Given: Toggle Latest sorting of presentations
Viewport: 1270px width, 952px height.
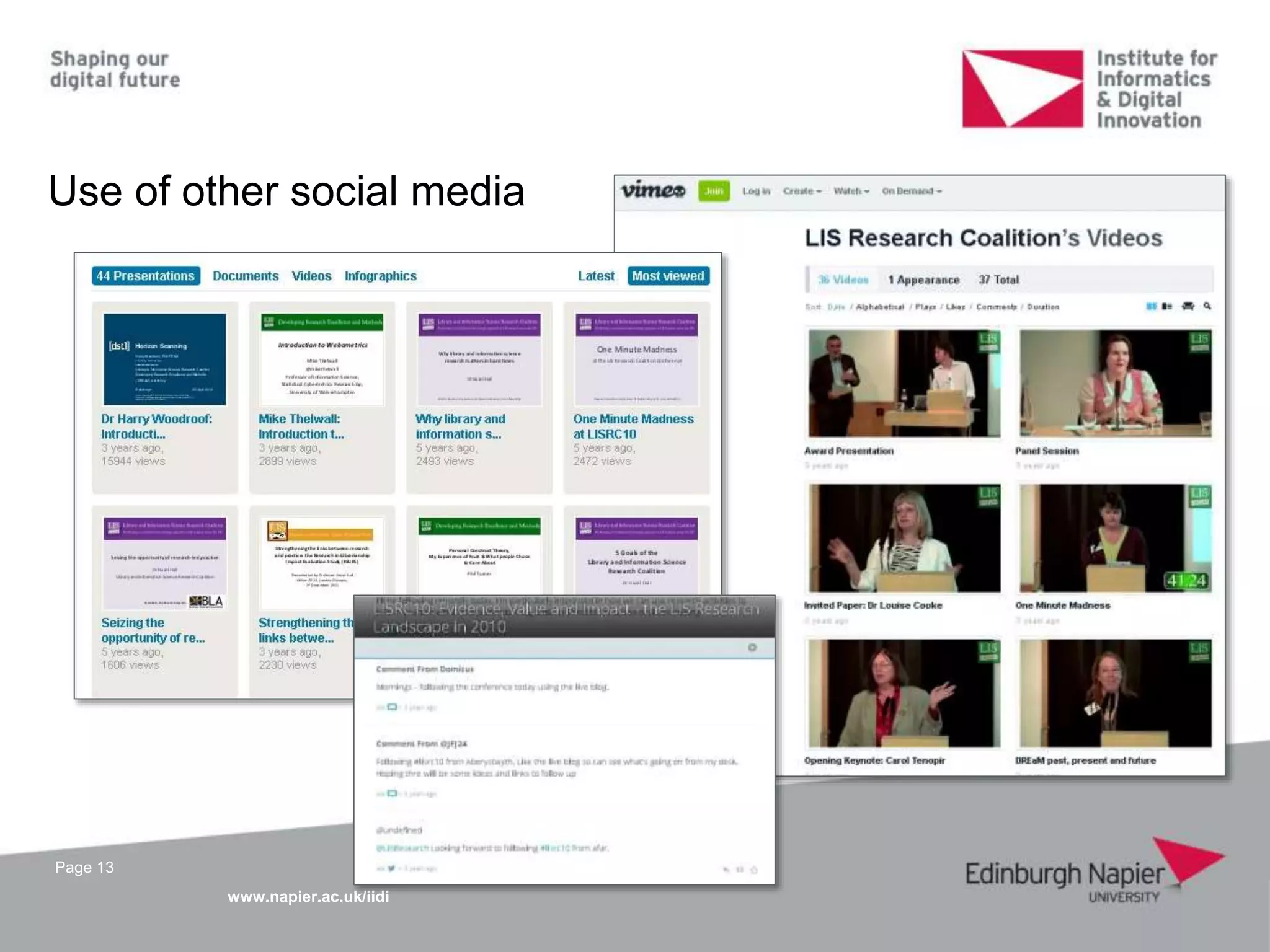Looking at the screenshot, I should 595,276.
